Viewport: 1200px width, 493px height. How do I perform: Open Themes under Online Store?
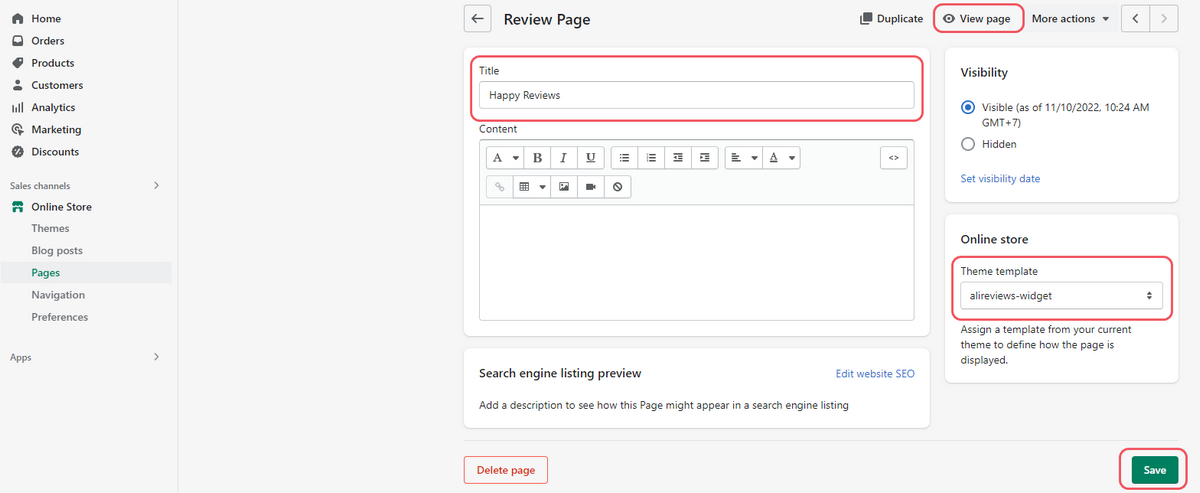click(x=50, y=228)
